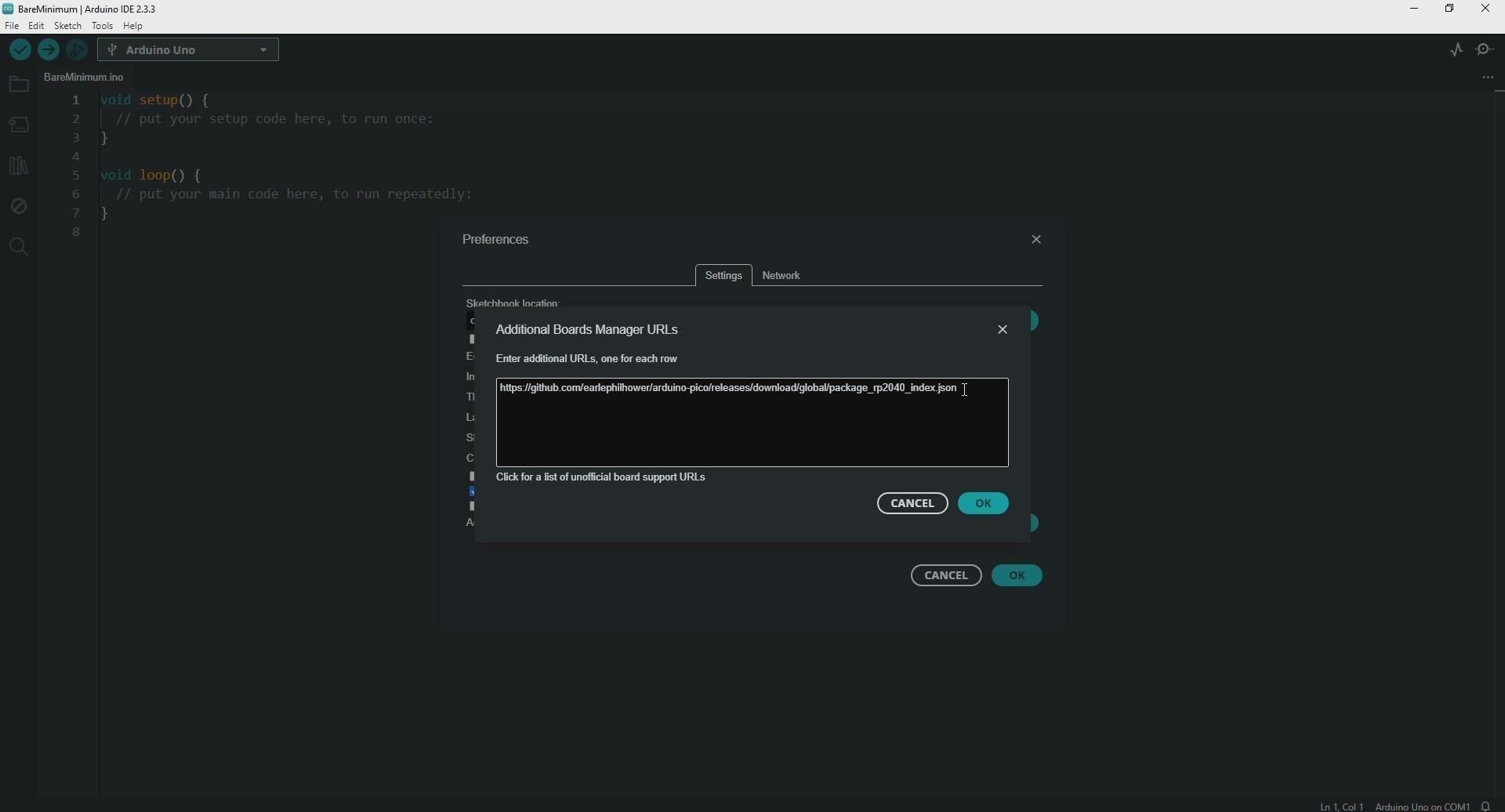The height and width of the screenshot is (812, 1505).
Task: Open the File menu
Action: (12, 26)
